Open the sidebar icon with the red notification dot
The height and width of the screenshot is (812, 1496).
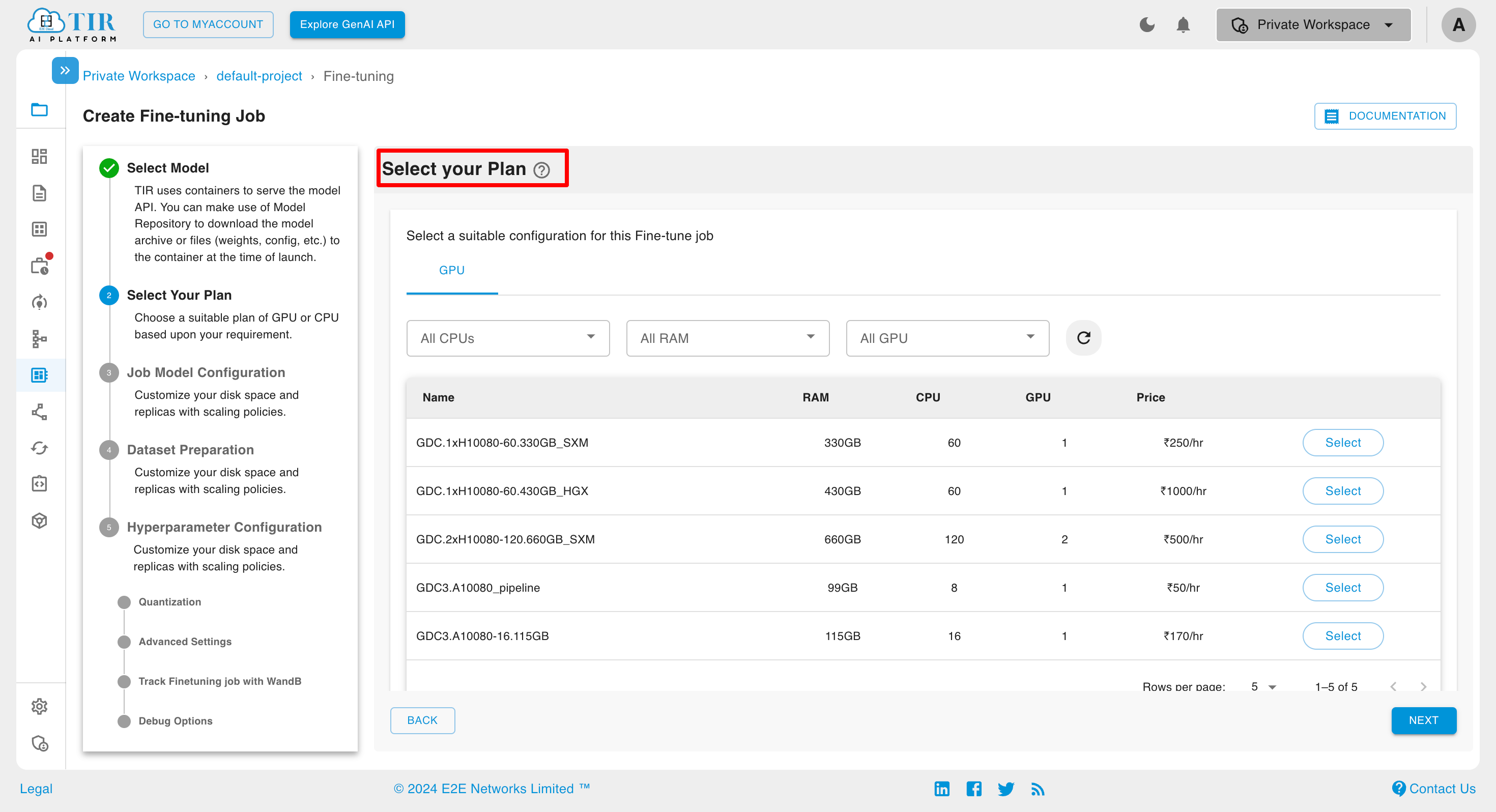click(x=40, y=266)
